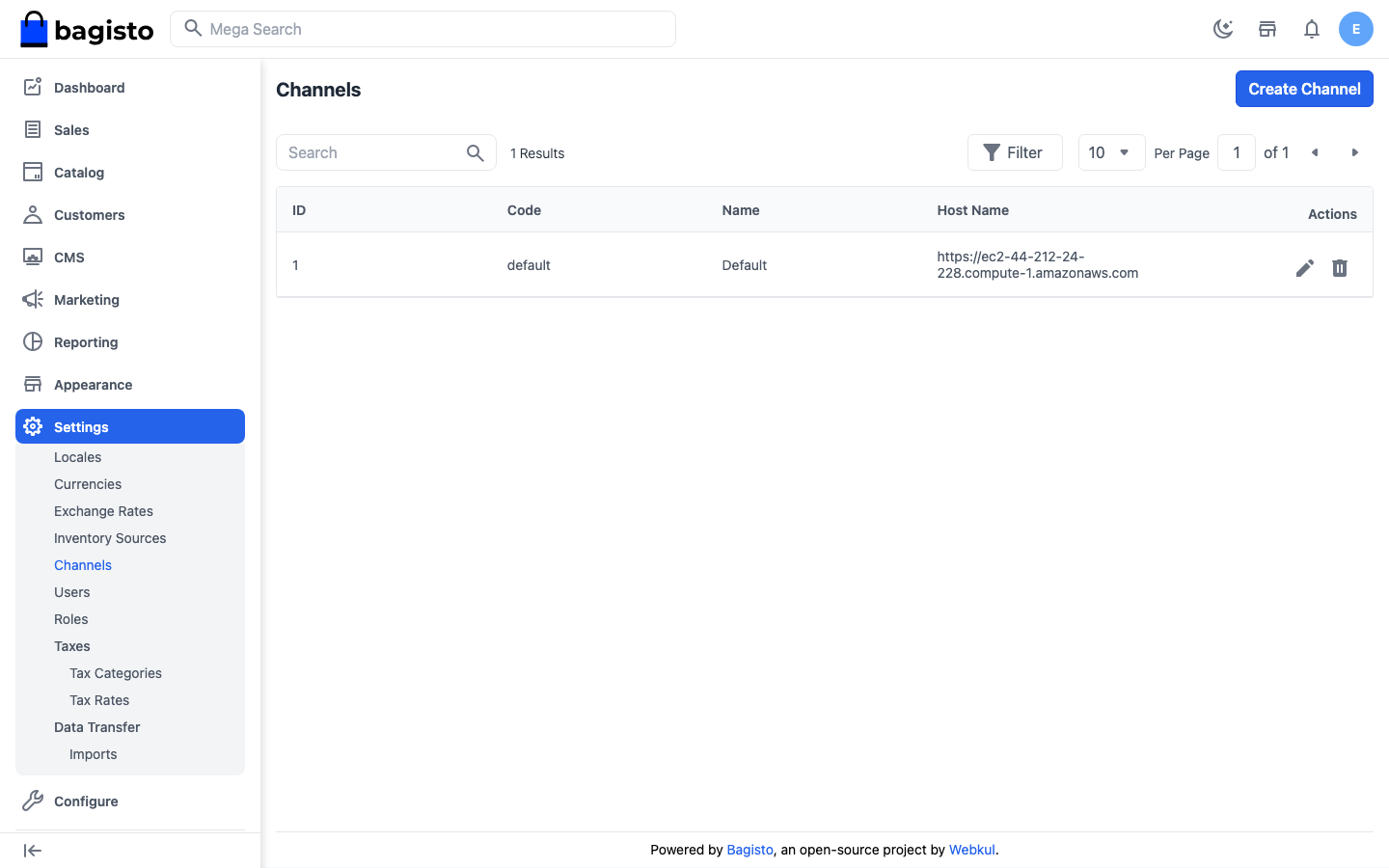Click the page number input box
Screen dimensions: 1389x868
click(1237, 152)
